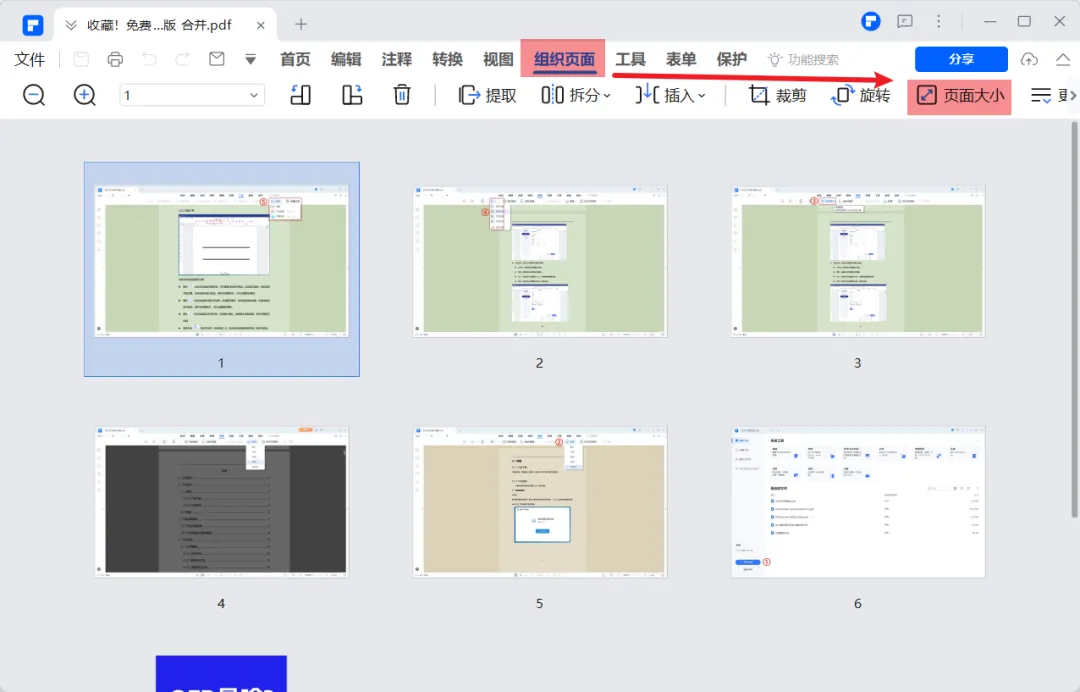
Task: Click the zoom in magnifier icon
Action: [85, 95]
